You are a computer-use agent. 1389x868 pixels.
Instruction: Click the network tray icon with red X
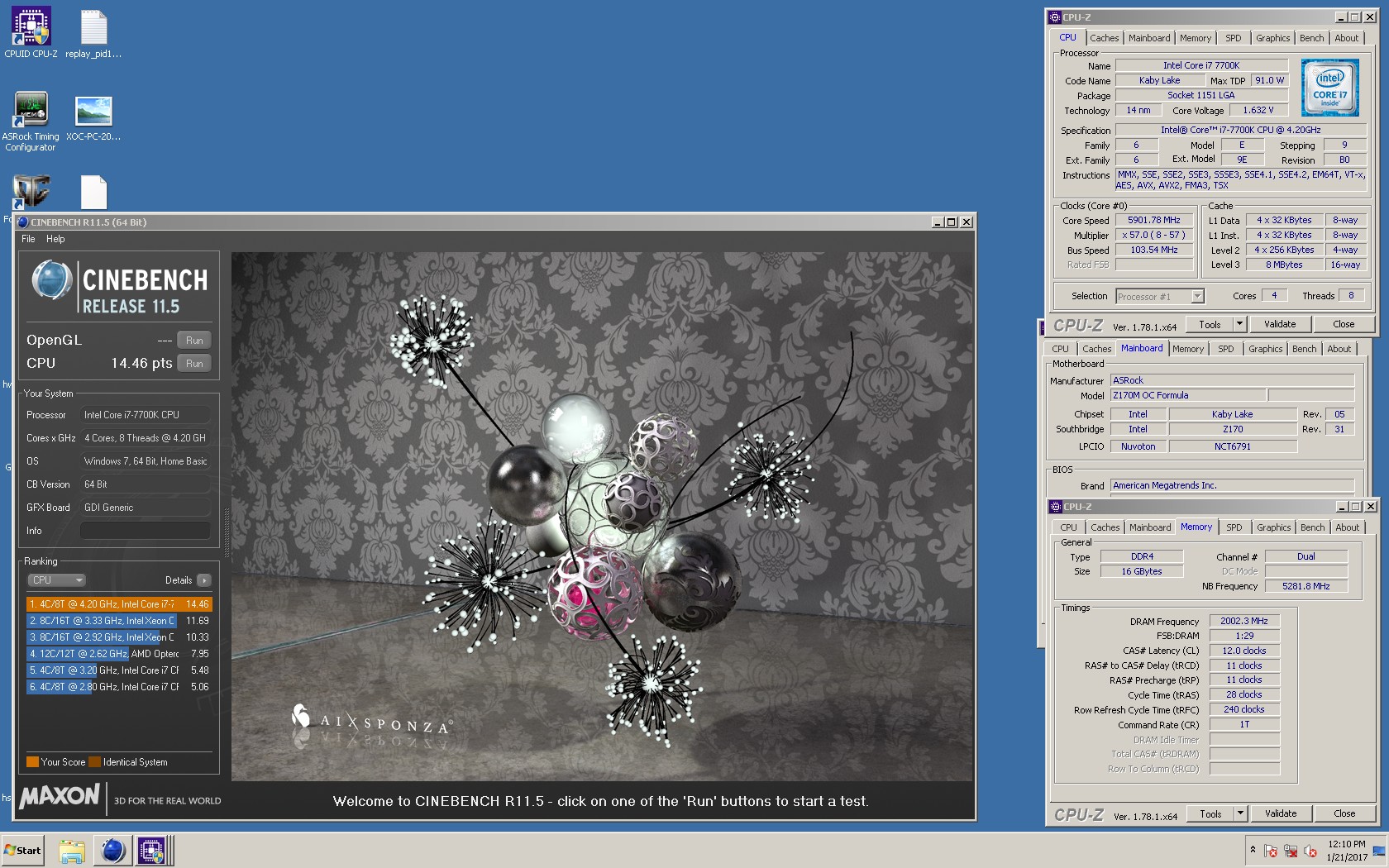coord(1291,851)
